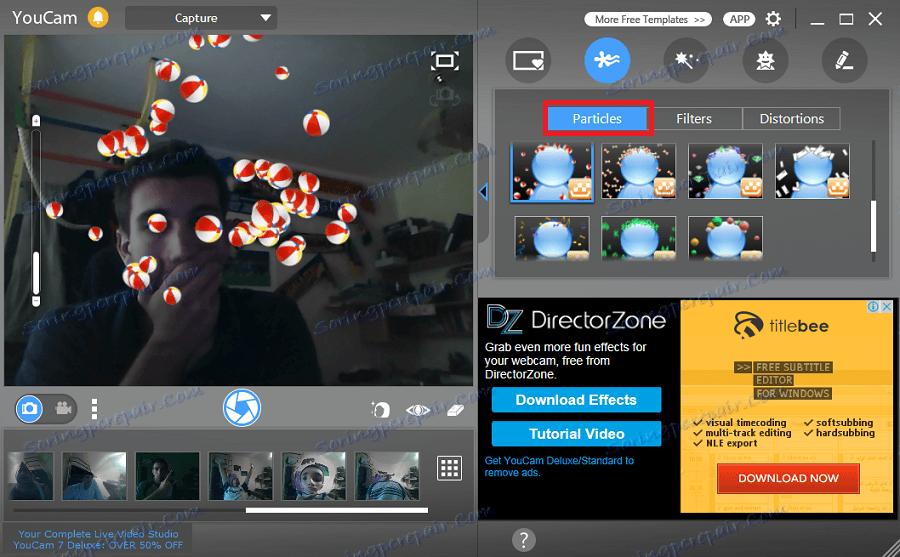Screen dimensions: 900x557
Task: Click the DOWNLOAD NOW ad button
Action: [x=788, y=478]
